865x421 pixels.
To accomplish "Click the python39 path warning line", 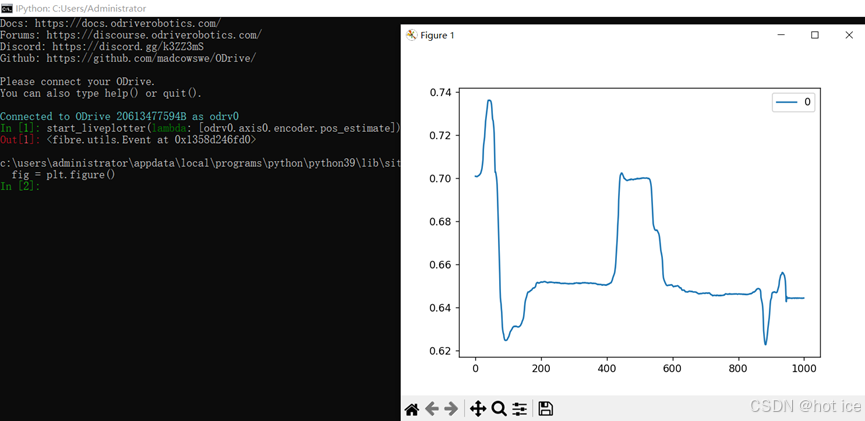I will (200, 163).
